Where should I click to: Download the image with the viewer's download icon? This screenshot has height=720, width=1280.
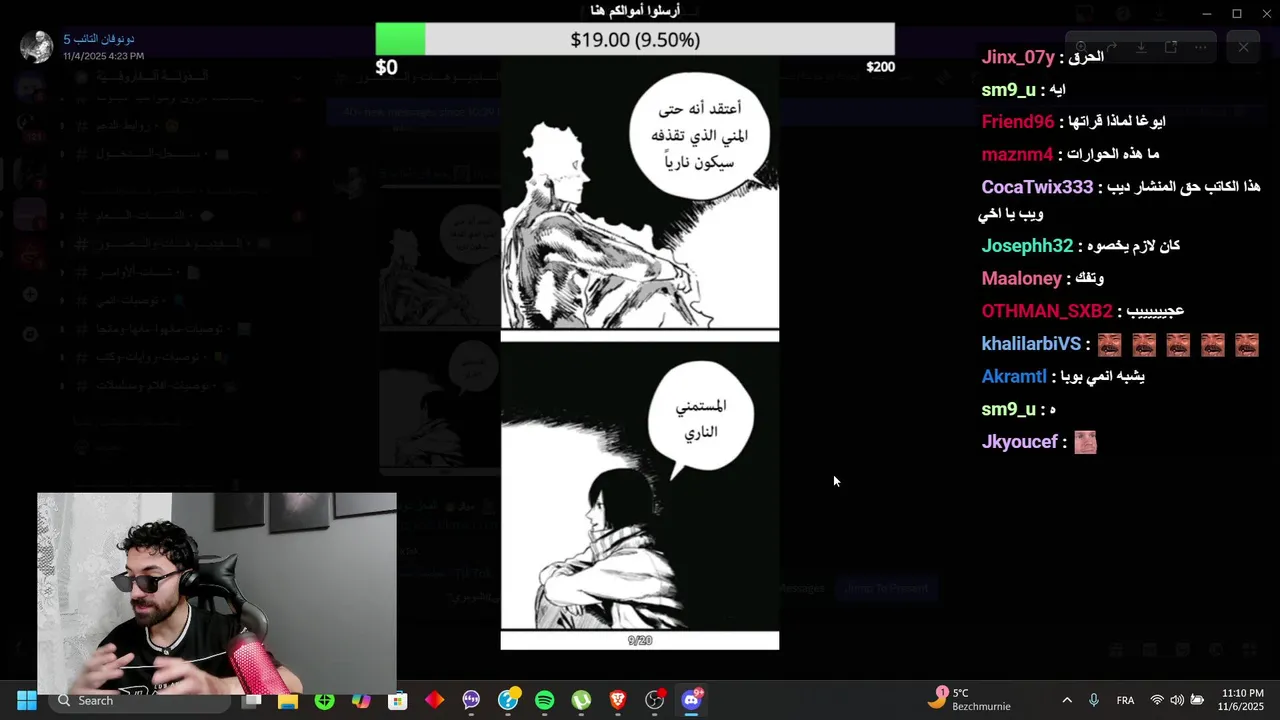tap(1141, 47)
